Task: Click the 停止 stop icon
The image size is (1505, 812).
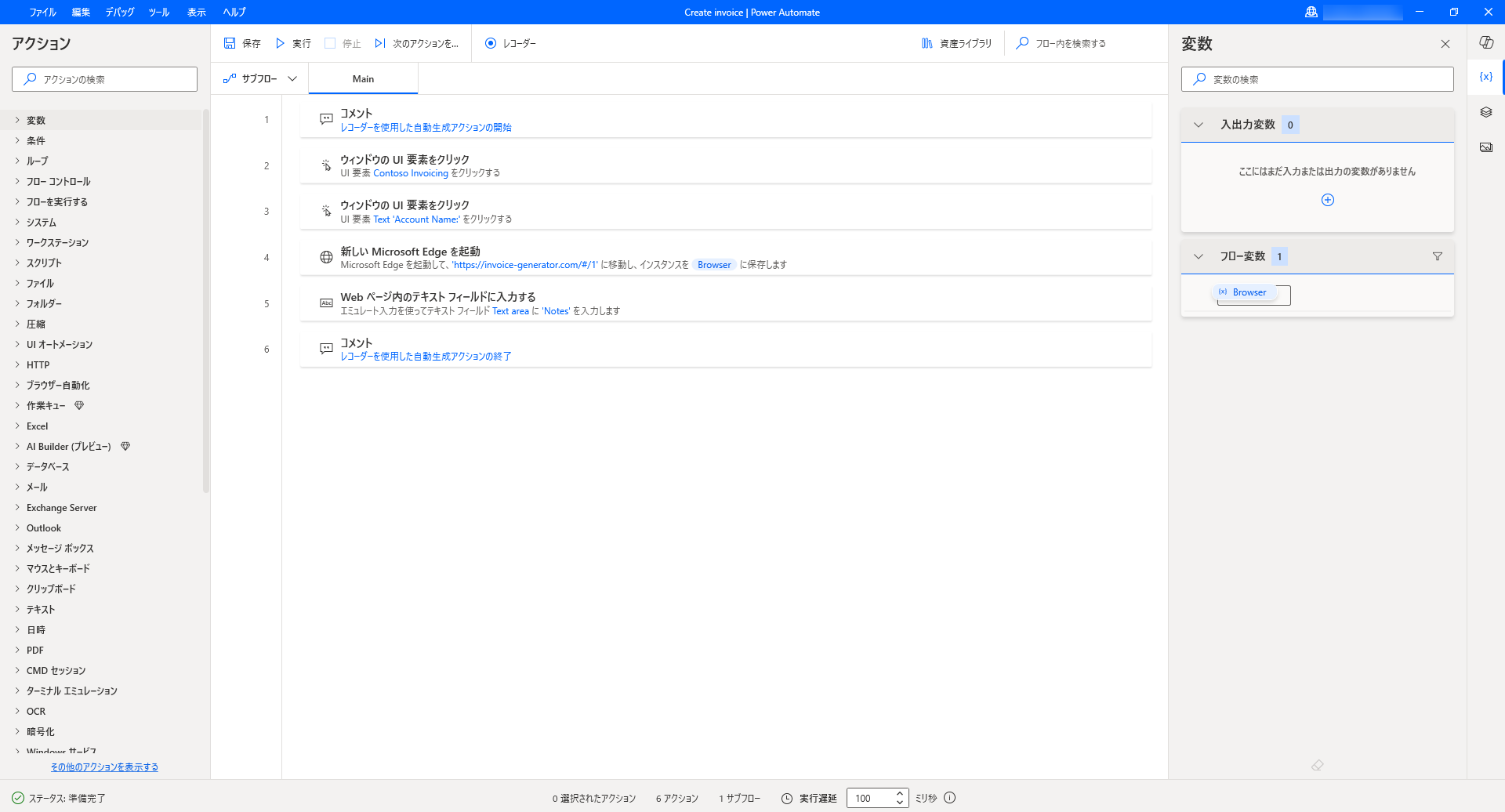Action: coord(330,43)
